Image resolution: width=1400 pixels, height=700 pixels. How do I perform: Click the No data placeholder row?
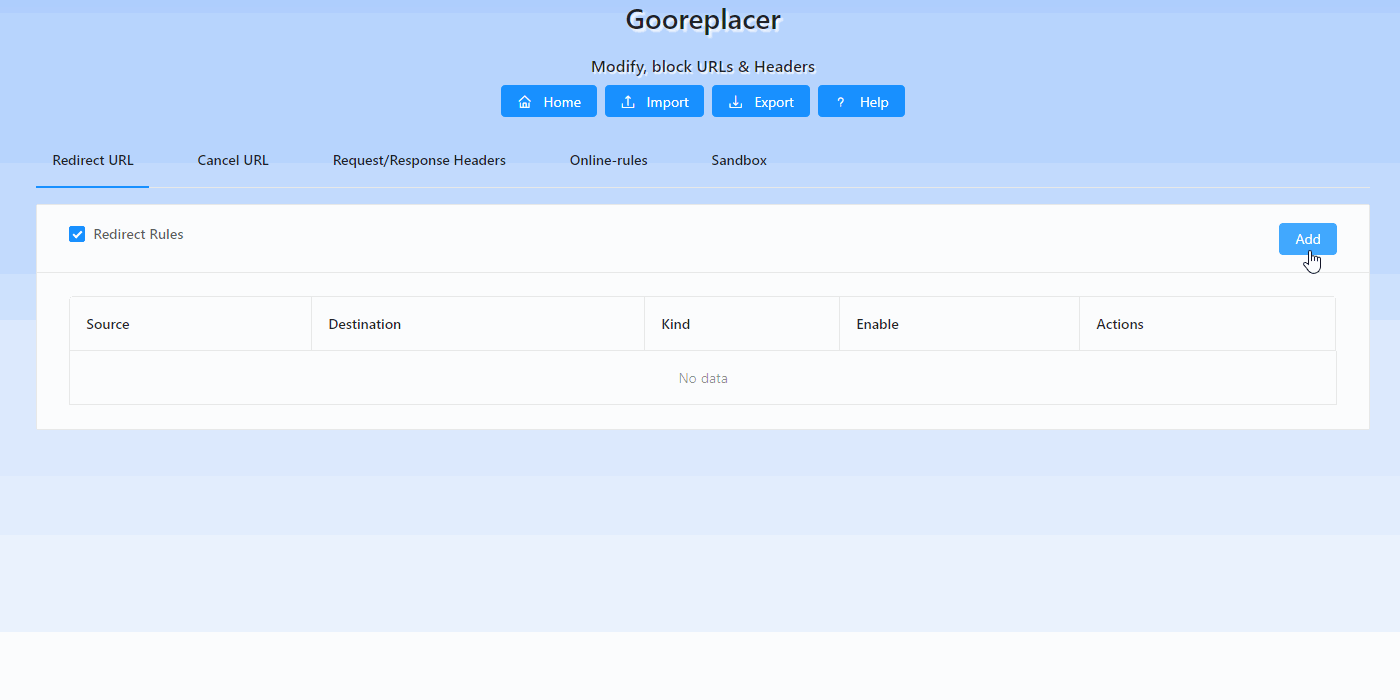coord(703,378)
